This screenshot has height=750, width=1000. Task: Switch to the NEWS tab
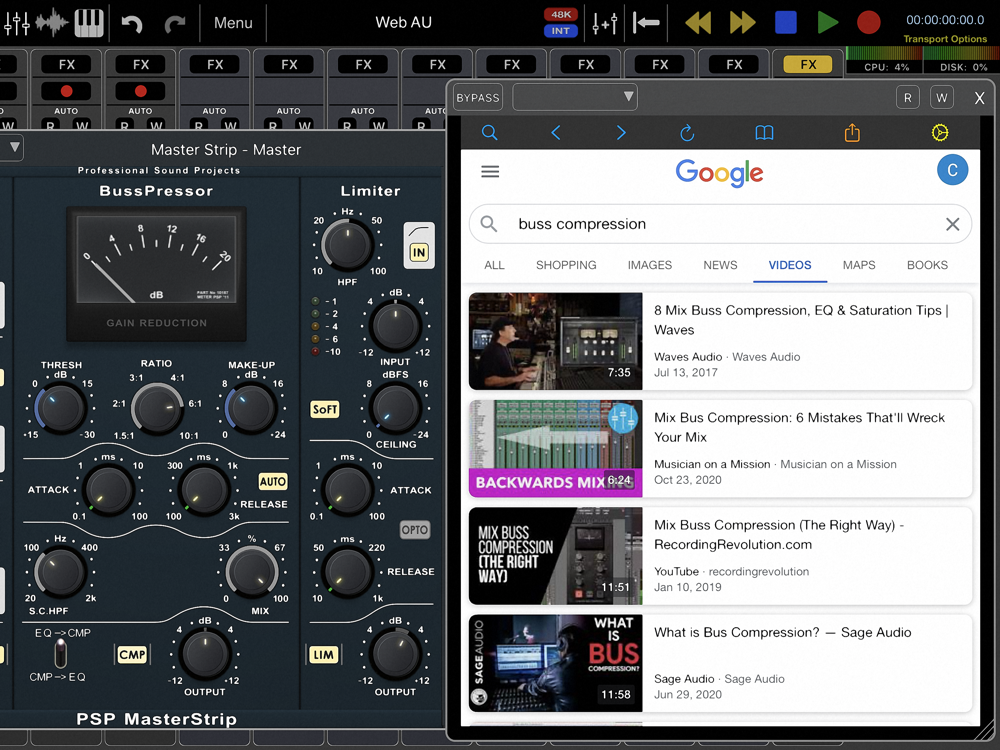720,265
